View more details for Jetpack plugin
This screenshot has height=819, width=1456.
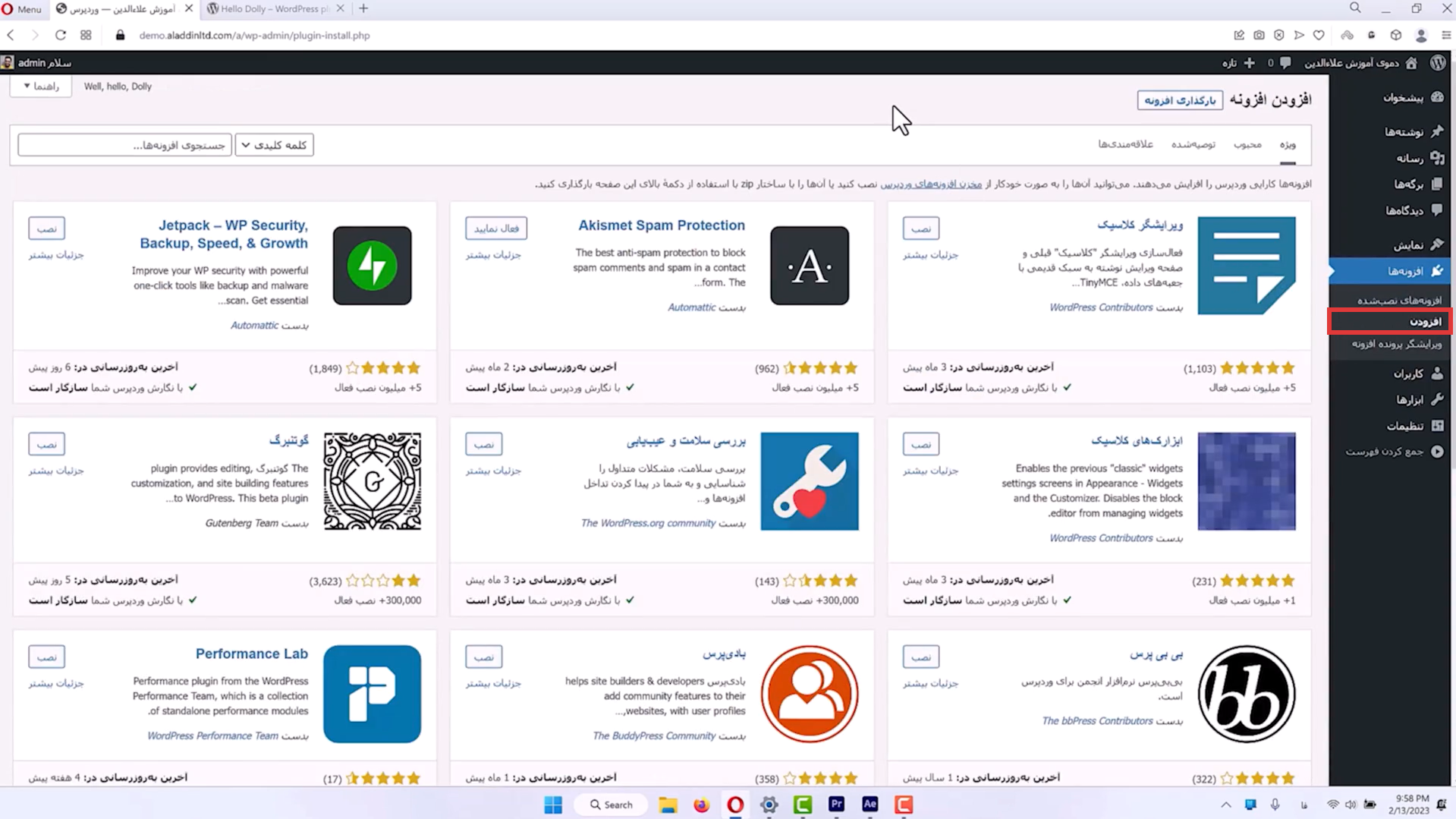(56, 255)
